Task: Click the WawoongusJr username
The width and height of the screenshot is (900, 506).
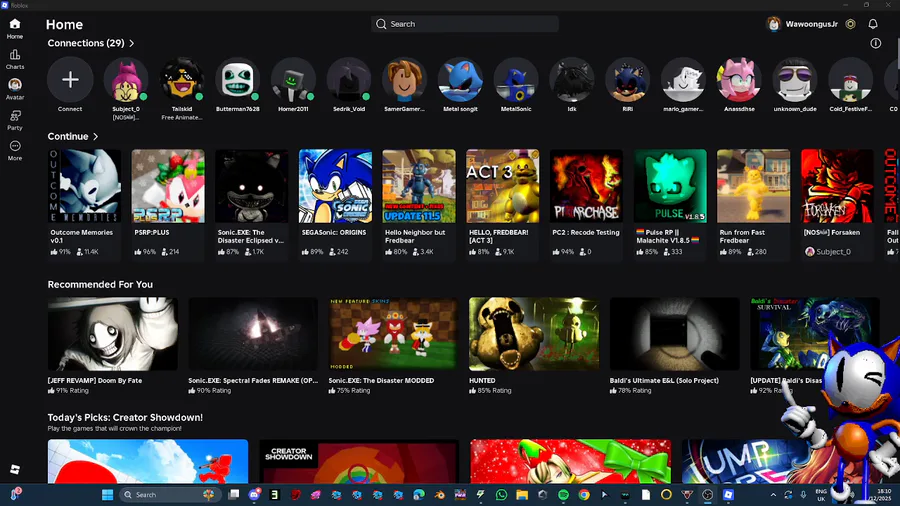Action: (812, 24)
